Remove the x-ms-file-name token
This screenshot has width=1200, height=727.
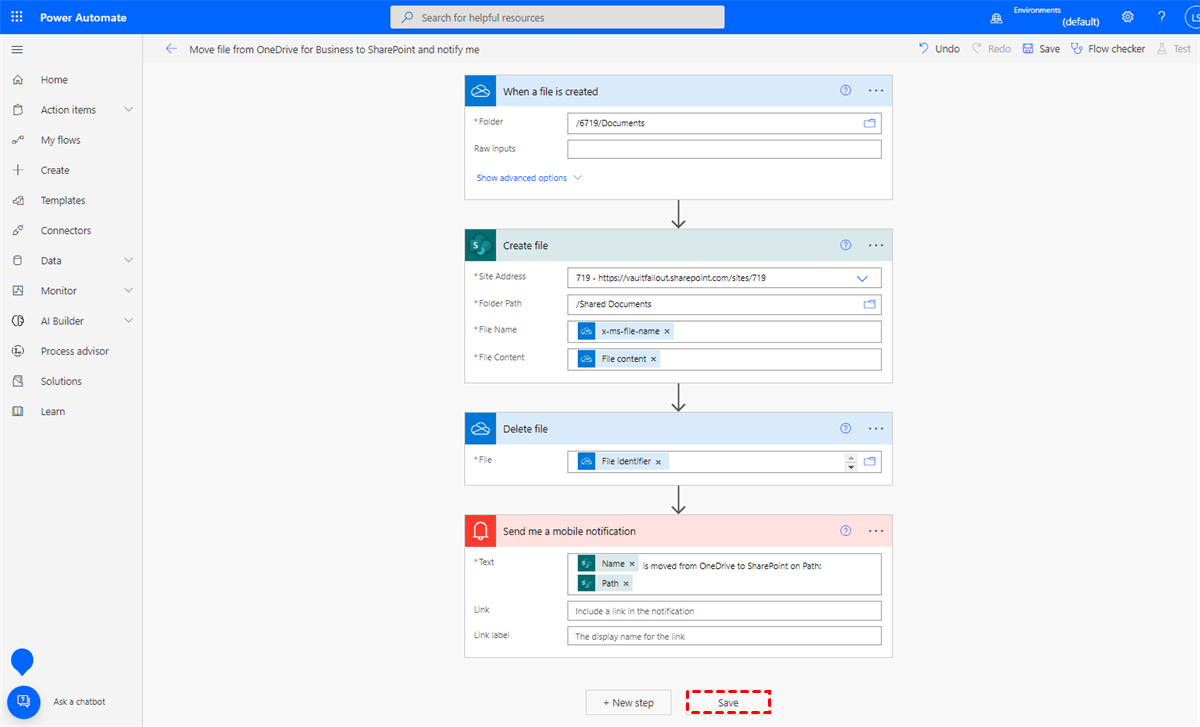click(x=667, y=331)
